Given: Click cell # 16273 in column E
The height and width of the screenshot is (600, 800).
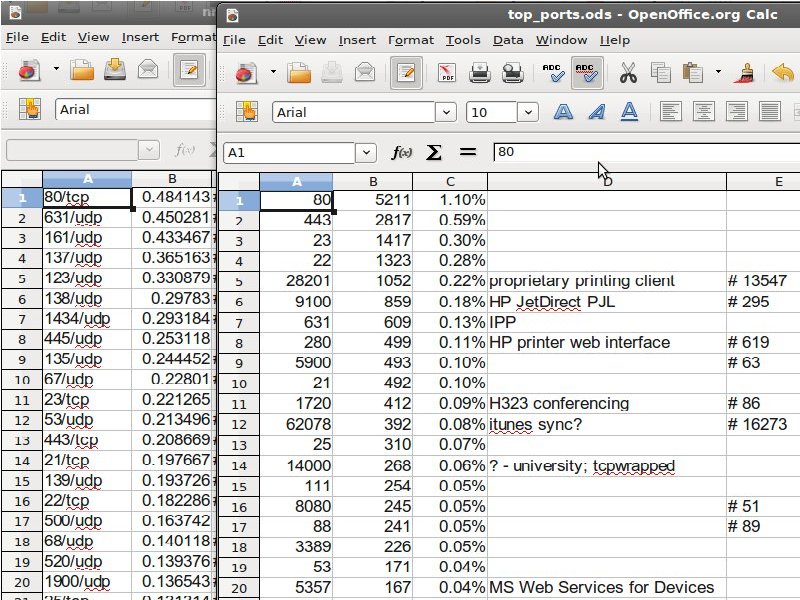Looking at the screenshot, I should pos(763,424).
